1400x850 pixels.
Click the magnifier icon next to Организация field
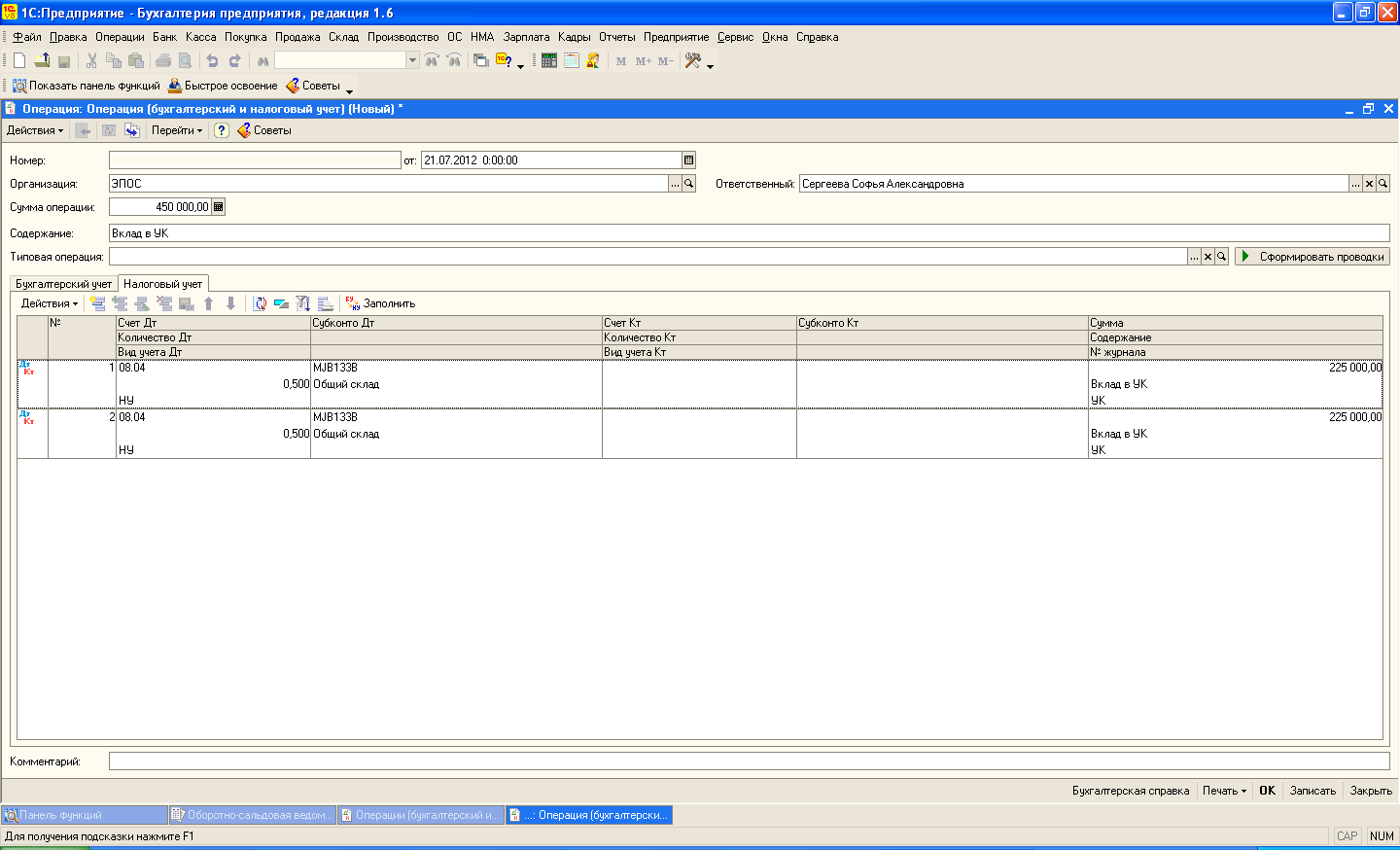pyautogui.click(x=689, y=184)
